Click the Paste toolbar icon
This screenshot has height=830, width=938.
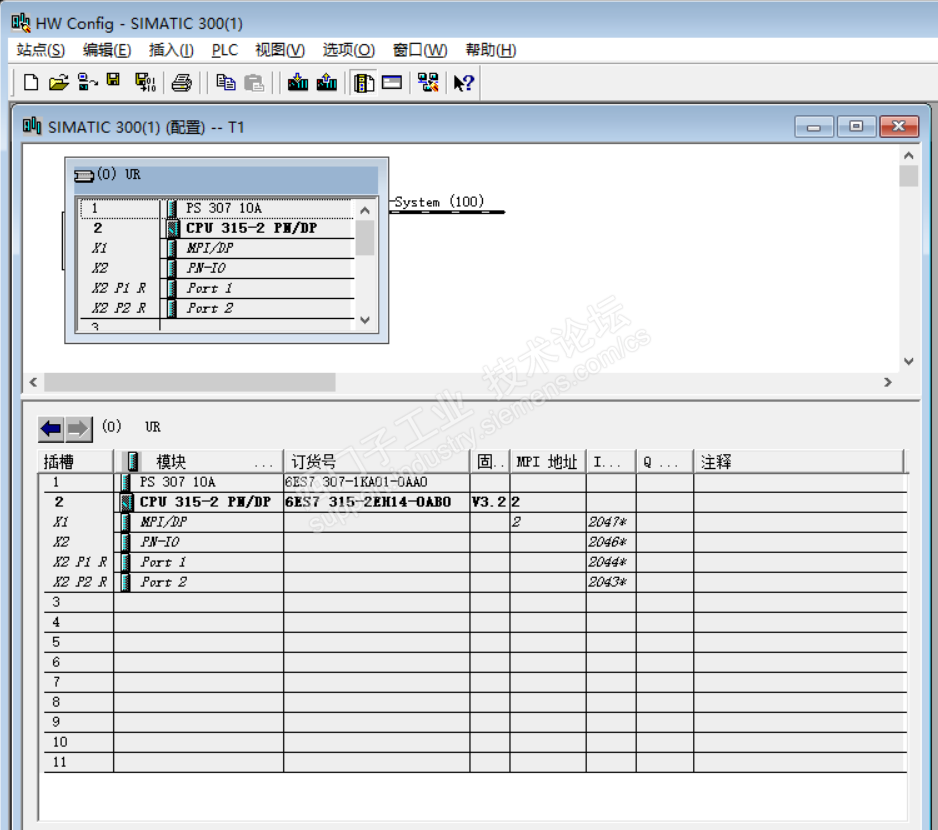tap(254, 82)
